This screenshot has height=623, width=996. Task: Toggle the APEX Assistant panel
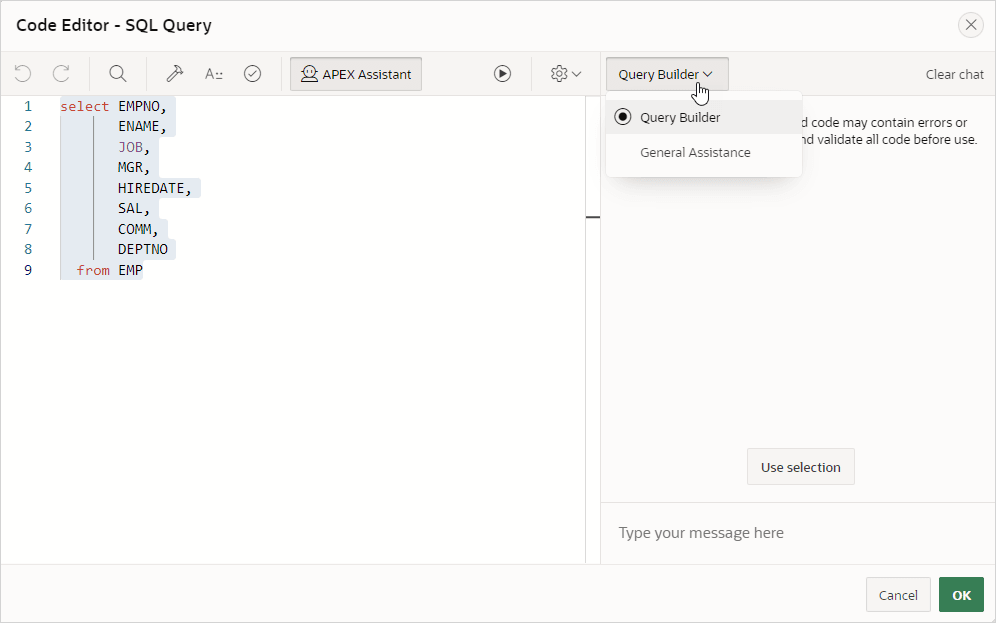click(x=356, y=74)
